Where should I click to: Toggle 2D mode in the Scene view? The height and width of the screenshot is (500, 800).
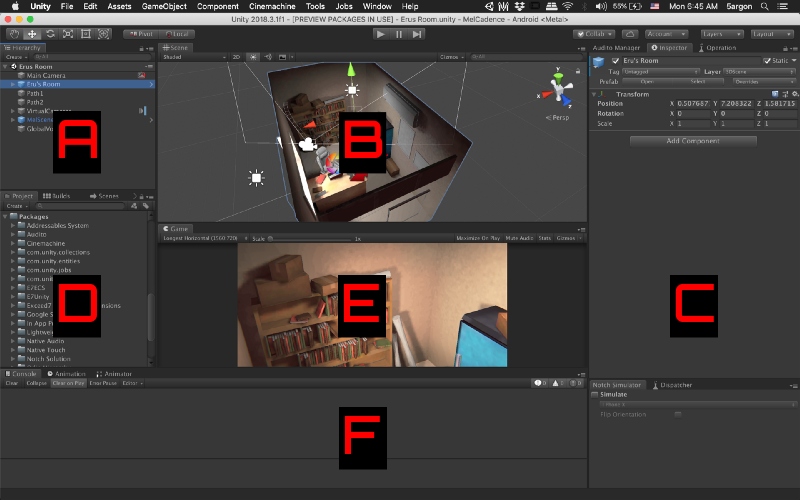(x=236, y=57)
